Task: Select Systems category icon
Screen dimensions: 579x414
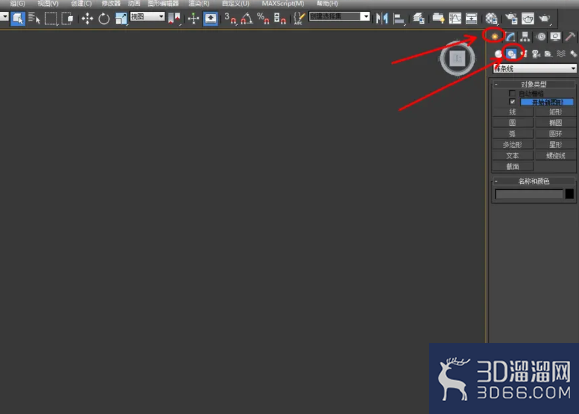Action: [573, 54]
